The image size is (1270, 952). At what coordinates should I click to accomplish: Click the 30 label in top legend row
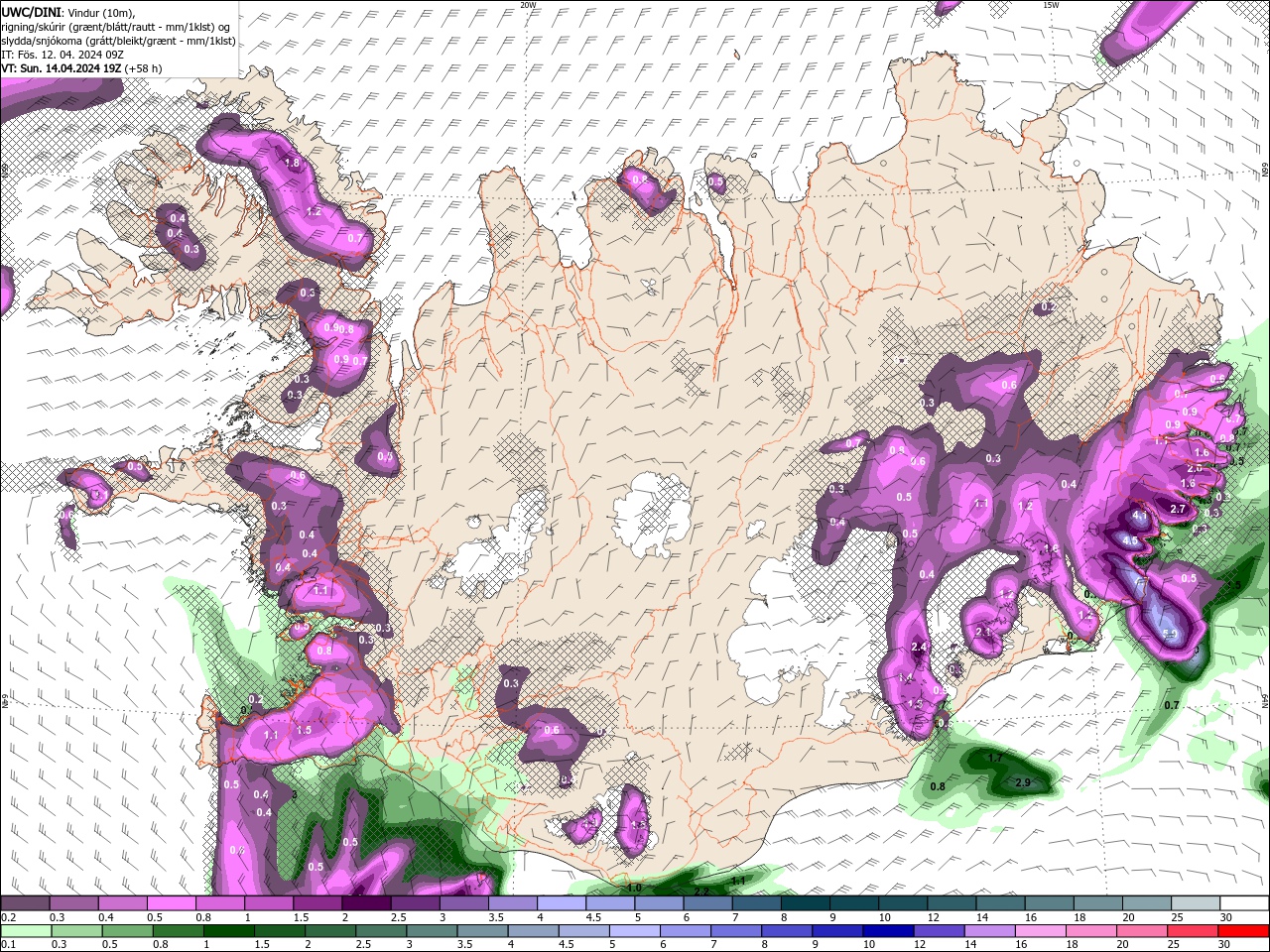pyautogui.click(x=1225, y=917)
